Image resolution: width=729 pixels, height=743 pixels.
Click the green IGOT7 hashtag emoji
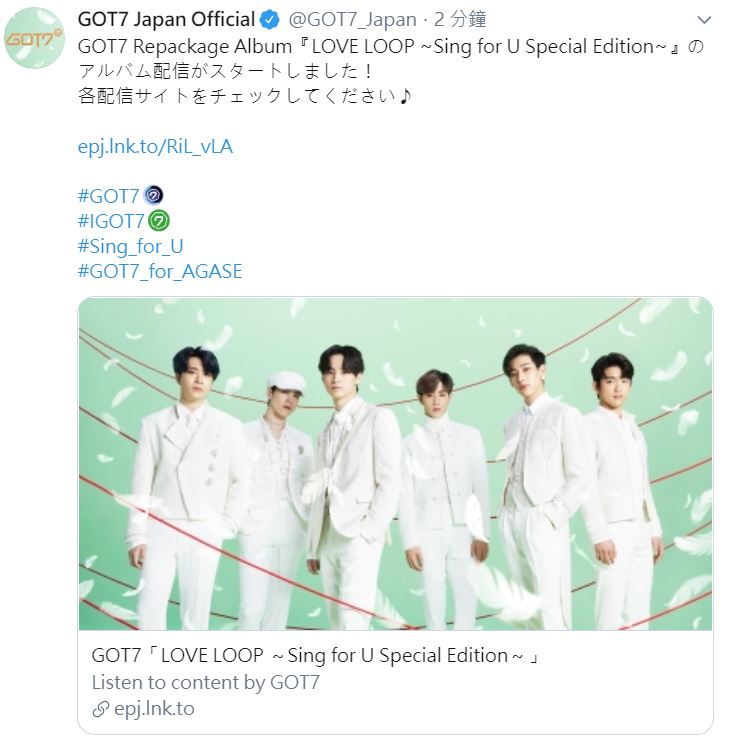(159, 221)
